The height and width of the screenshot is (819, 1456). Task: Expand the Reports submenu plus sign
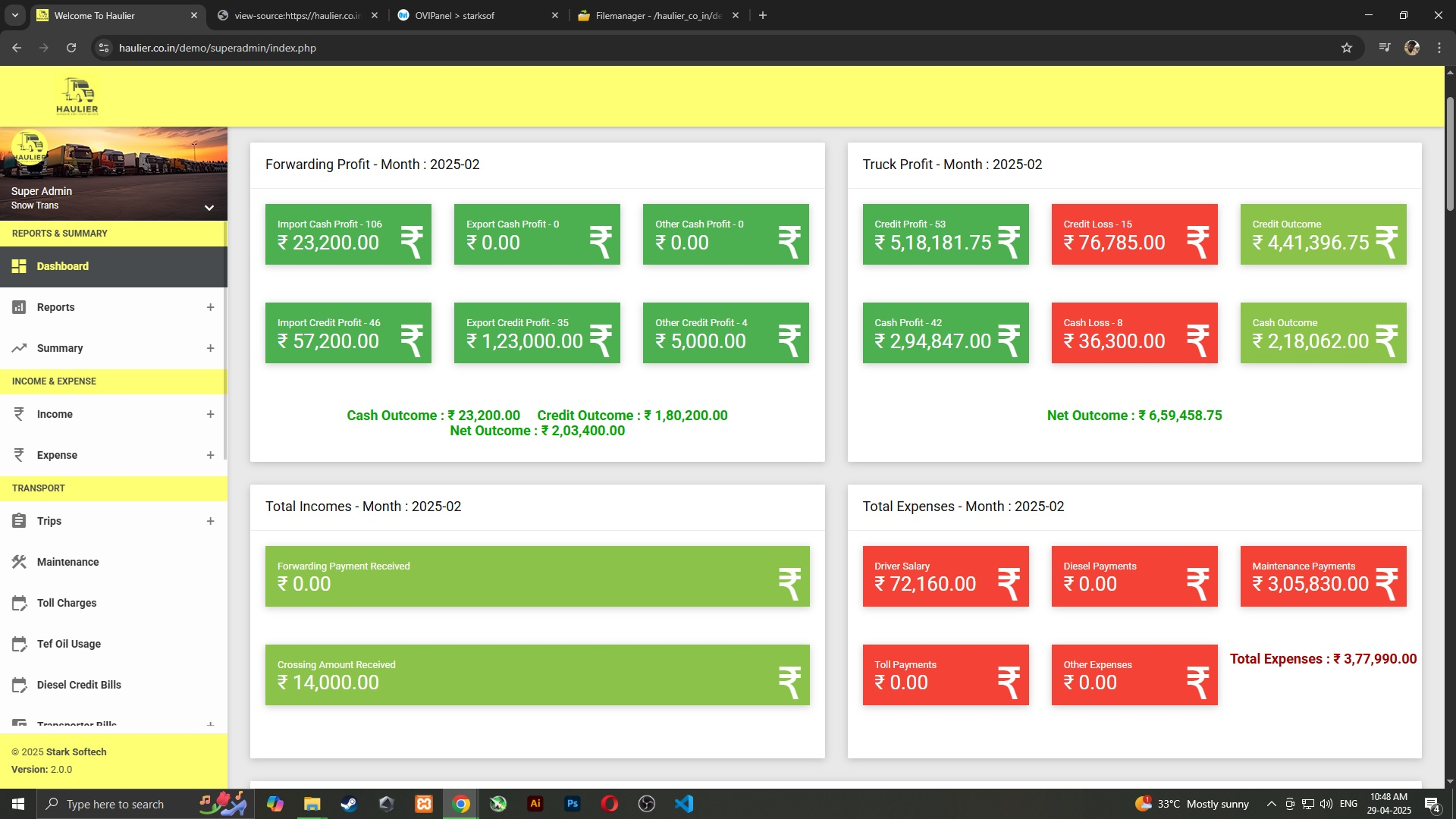click(x=210, y=307)
